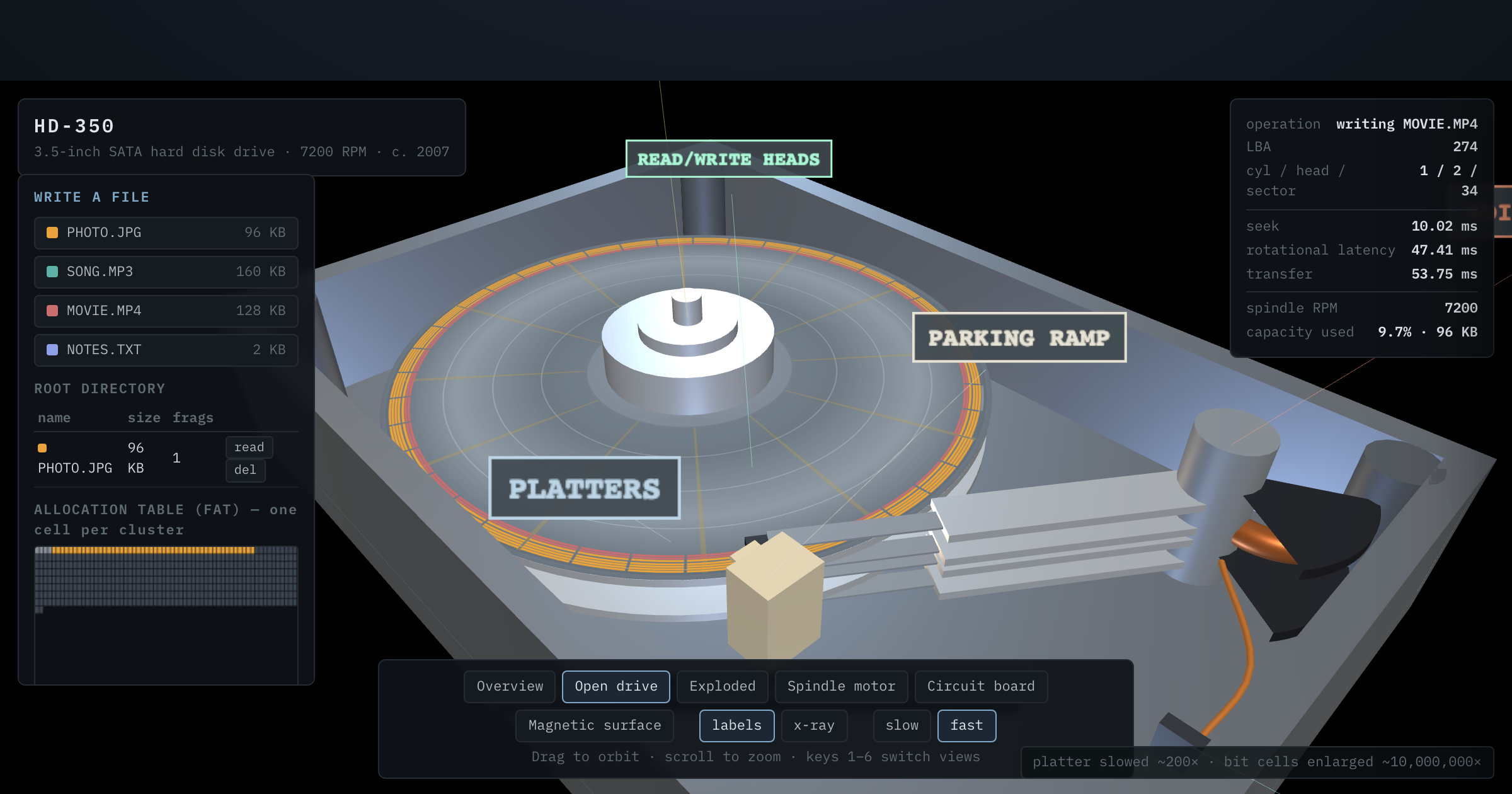Set animation speed to fast
This screenshot has width=1512, height=794.
(967, 726)
